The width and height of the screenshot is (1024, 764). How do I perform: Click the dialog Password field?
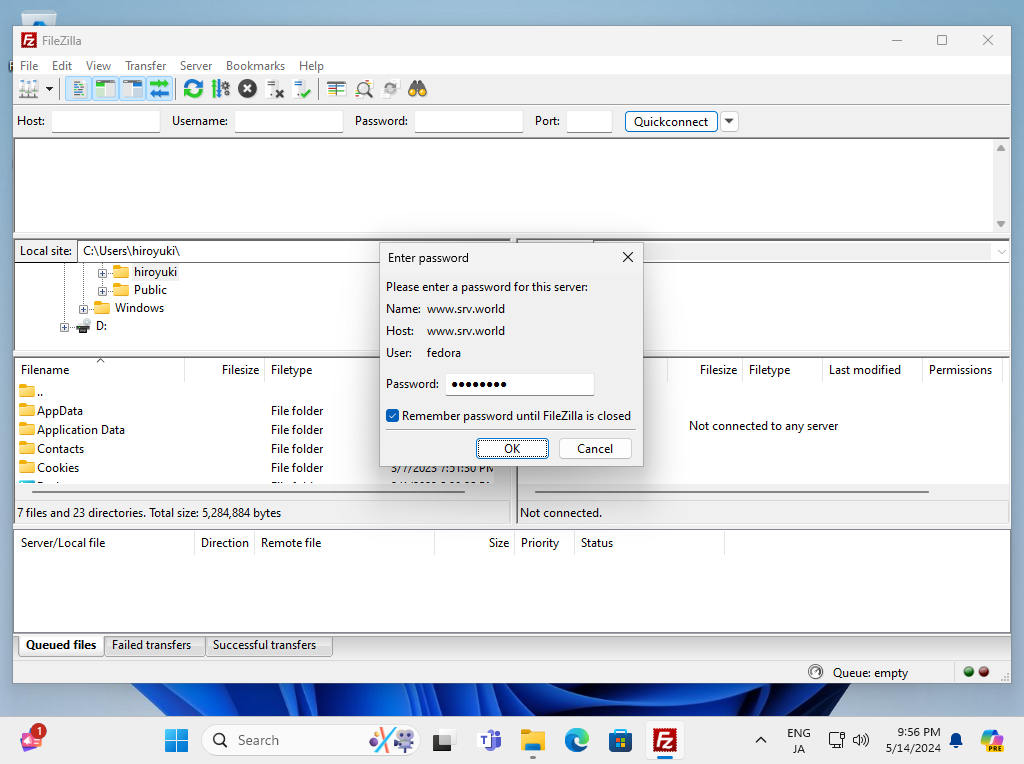coord(520,384)
